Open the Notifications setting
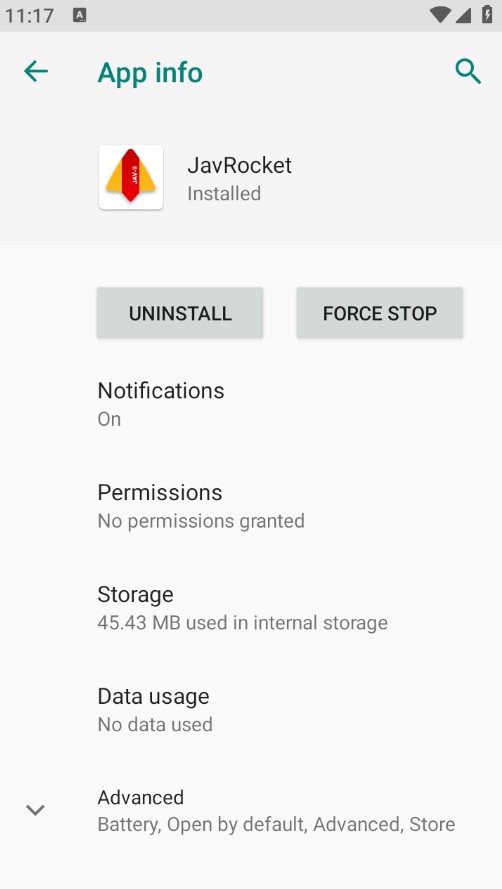This screenshot has height=889, width=502. coord(251,404)
